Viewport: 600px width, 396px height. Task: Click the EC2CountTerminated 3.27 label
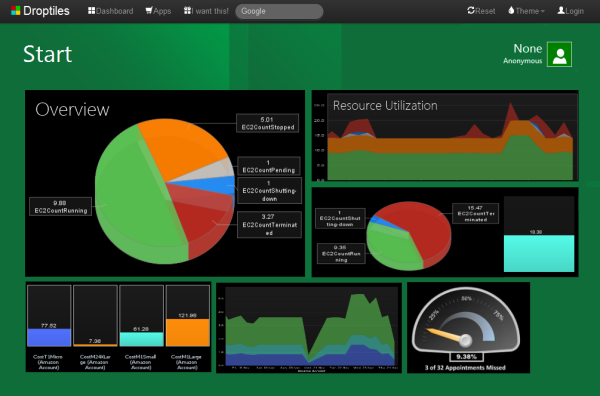pyautogui.click(x=269, y=225)
